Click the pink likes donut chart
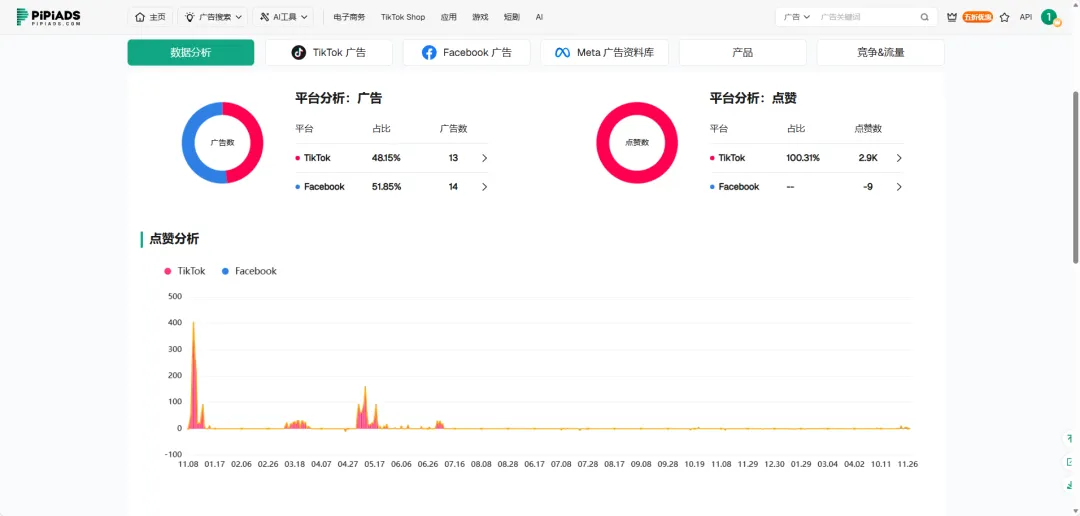 click(637, 143)
